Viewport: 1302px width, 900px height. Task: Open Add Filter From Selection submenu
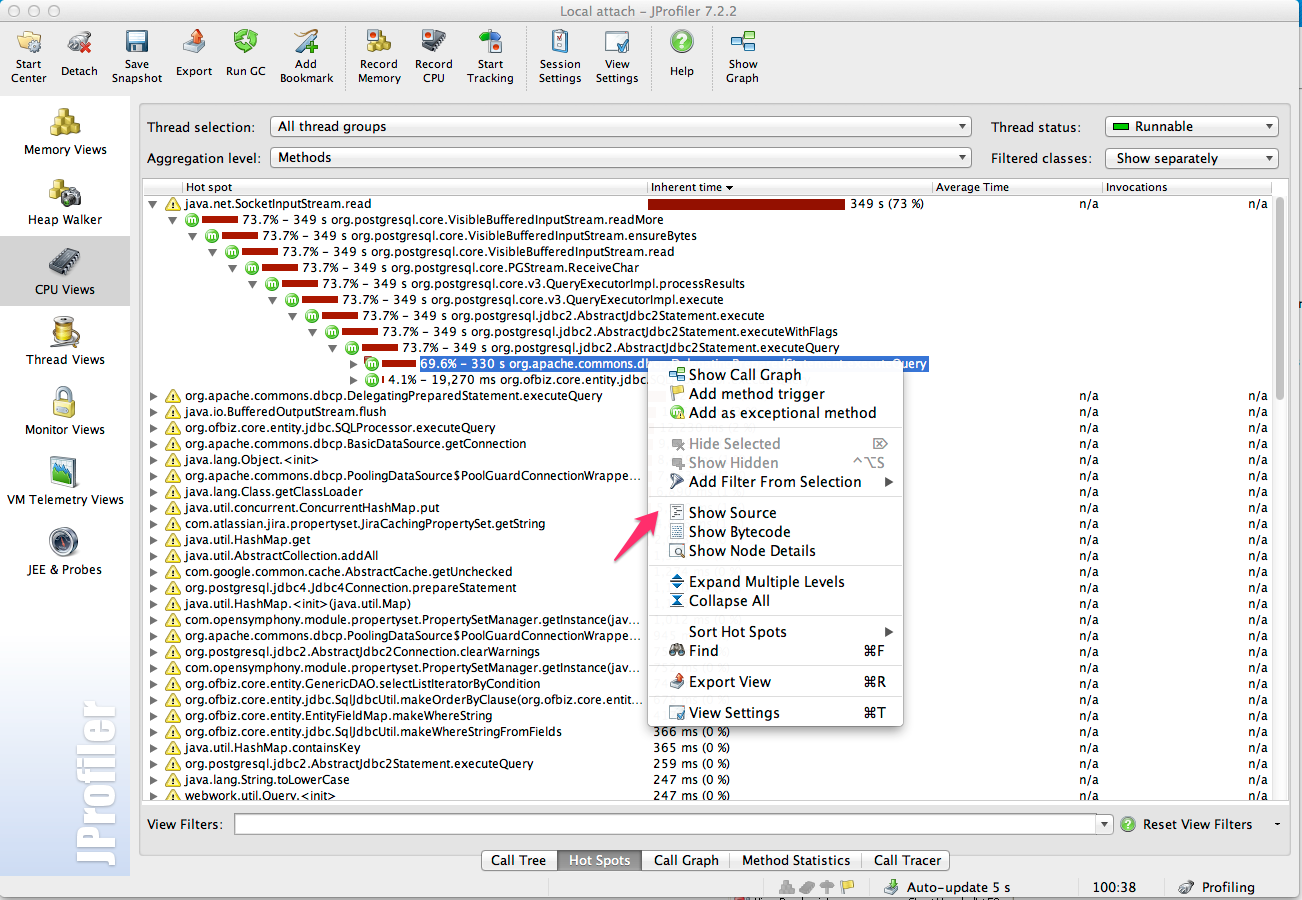[775, 482]
